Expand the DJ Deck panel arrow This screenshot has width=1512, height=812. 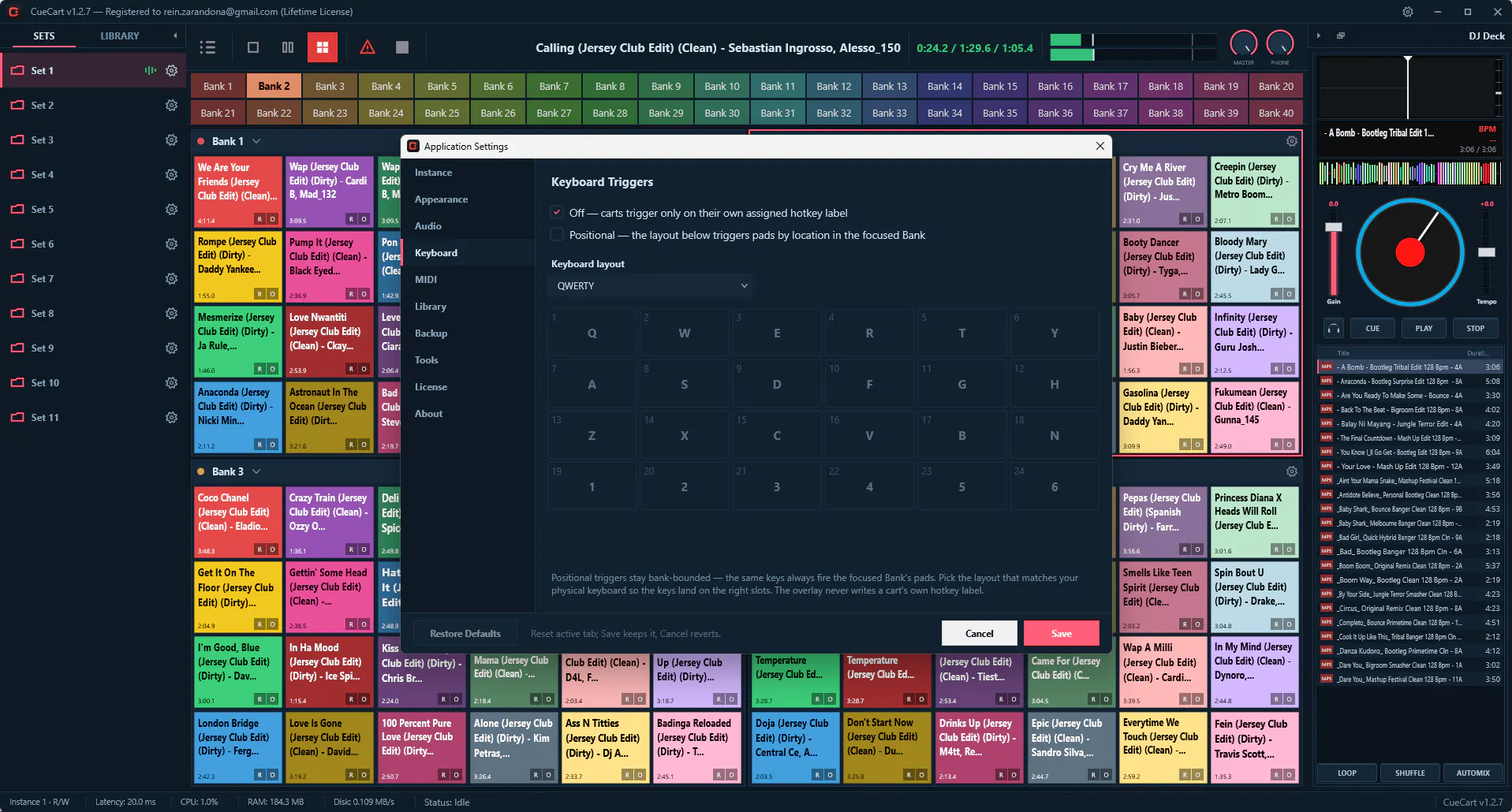pyautogui.click(x=1319, y=35)
